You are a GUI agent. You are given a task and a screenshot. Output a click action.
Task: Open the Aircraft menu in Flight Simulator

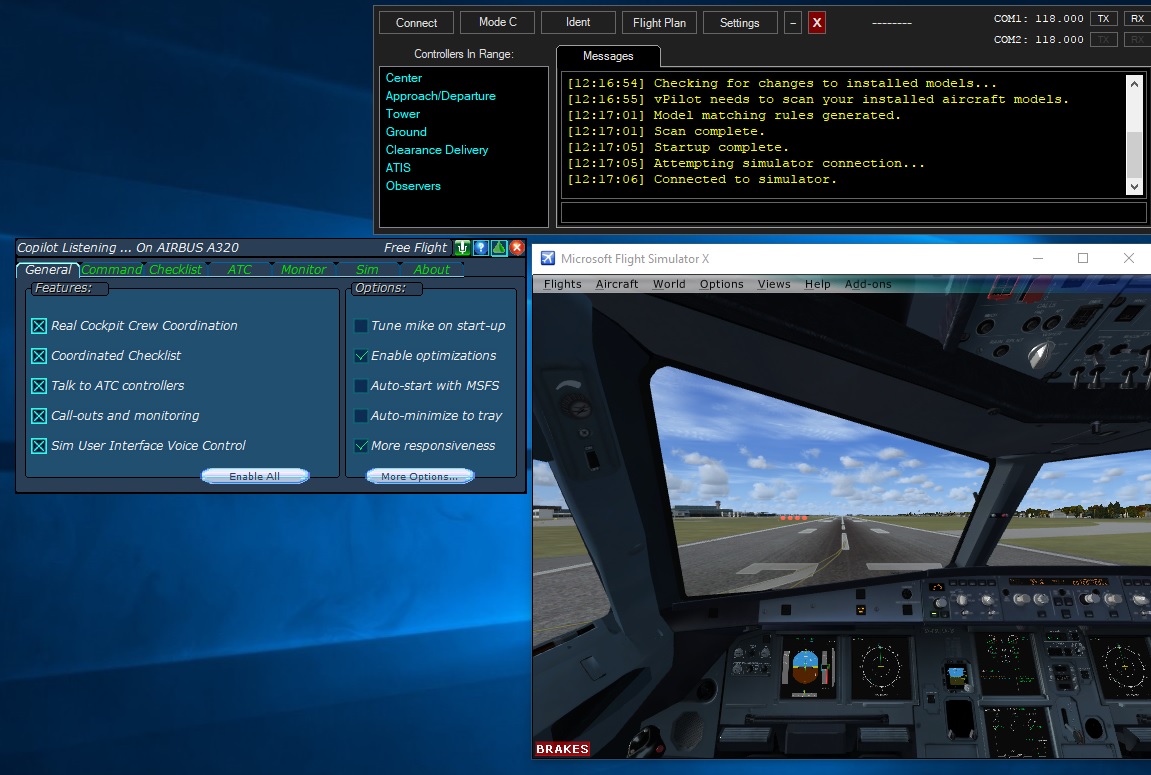(x=617, y=284)
